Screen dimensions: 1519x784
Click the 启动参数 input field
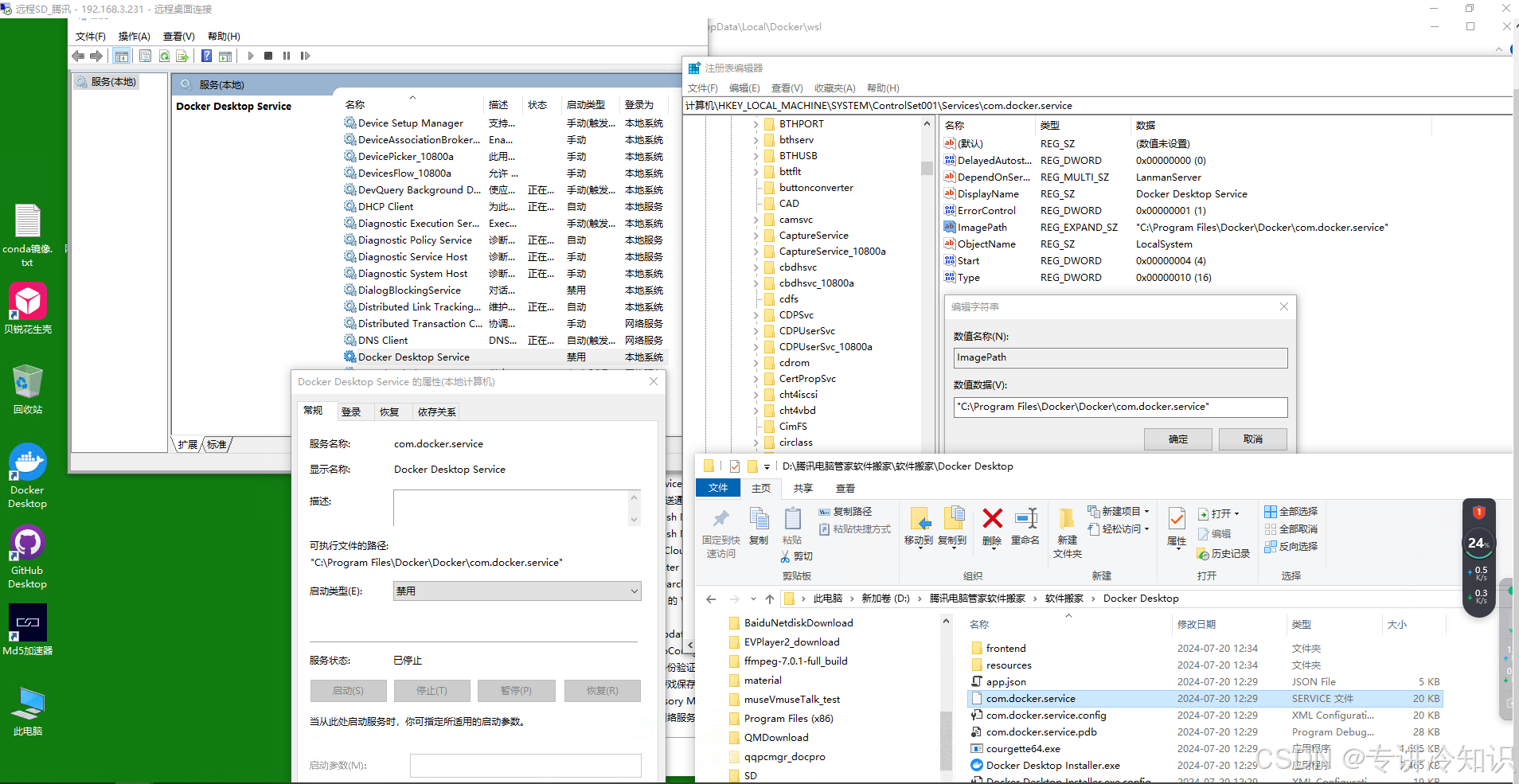pyautogui.click(x=525, y=765)
